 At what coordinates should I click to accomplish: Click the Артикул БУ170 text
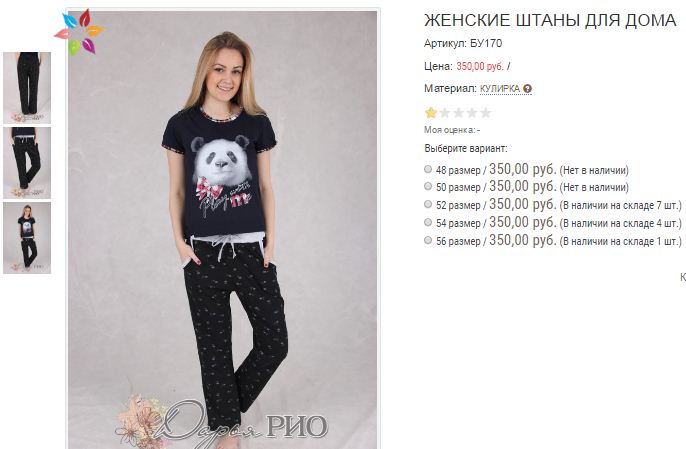point(463,43)
